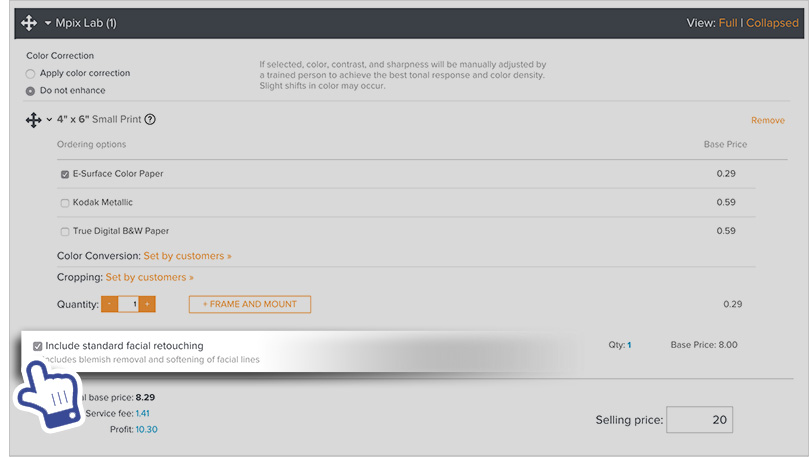809x457 pixels.
Task: Open help icon next to Small Print
Action: 150,119
